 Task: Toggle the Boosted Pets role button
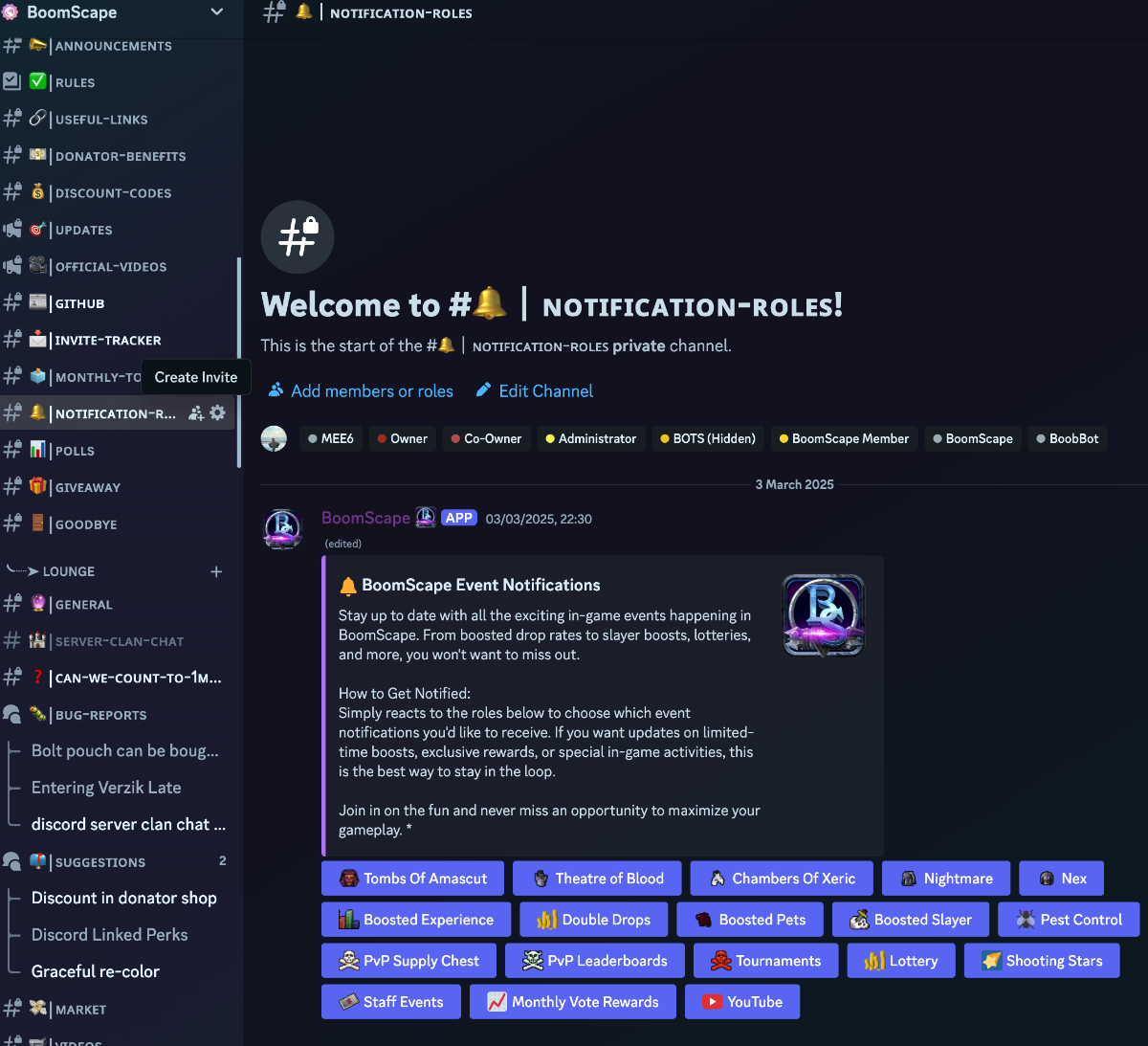tap(751, 920)
